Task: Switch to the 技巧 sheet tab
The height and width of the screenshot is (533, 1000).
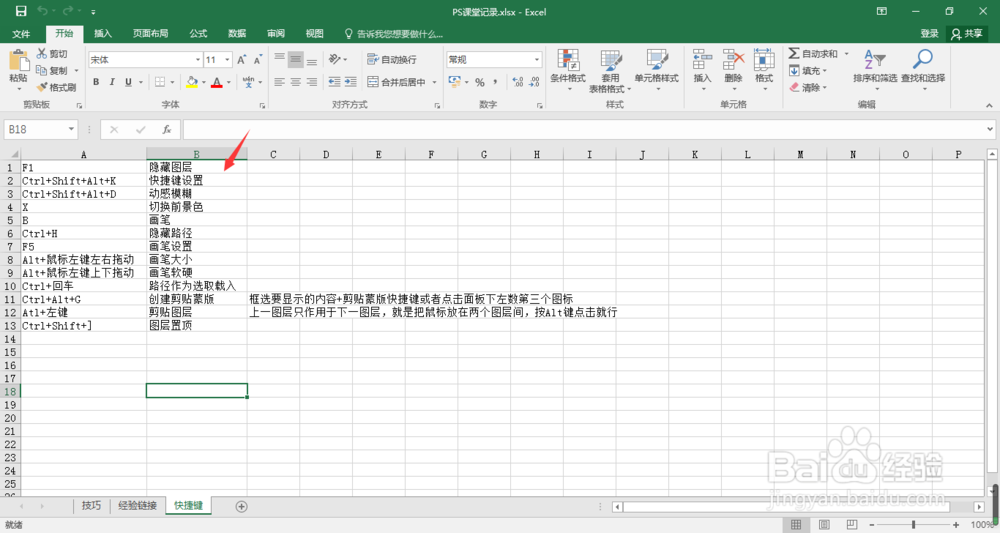Action: (91, 506)
